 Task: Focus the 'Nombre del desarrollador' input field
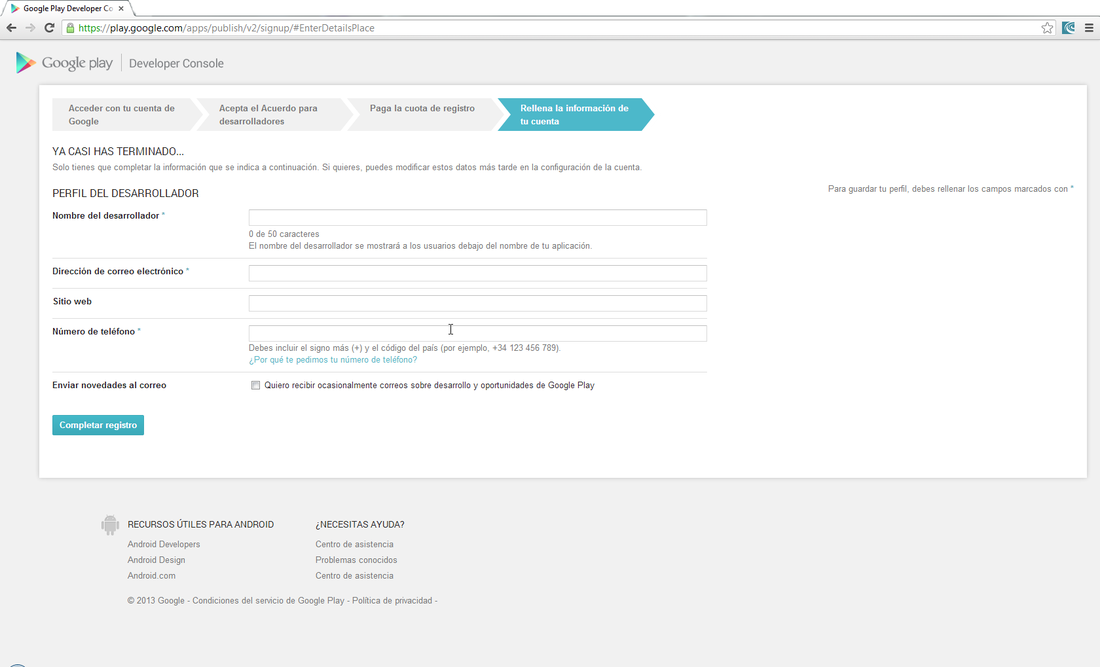click(477, 217)
